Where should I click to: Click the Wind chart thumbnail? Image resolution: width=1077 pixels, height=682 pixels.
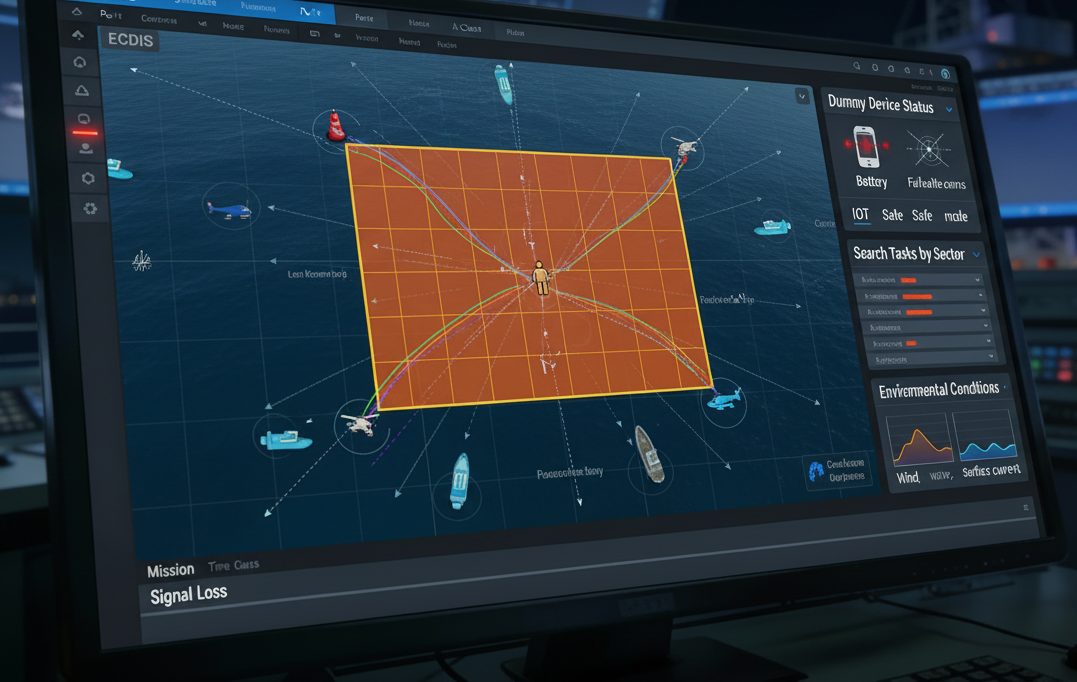(x=919, y=440)
